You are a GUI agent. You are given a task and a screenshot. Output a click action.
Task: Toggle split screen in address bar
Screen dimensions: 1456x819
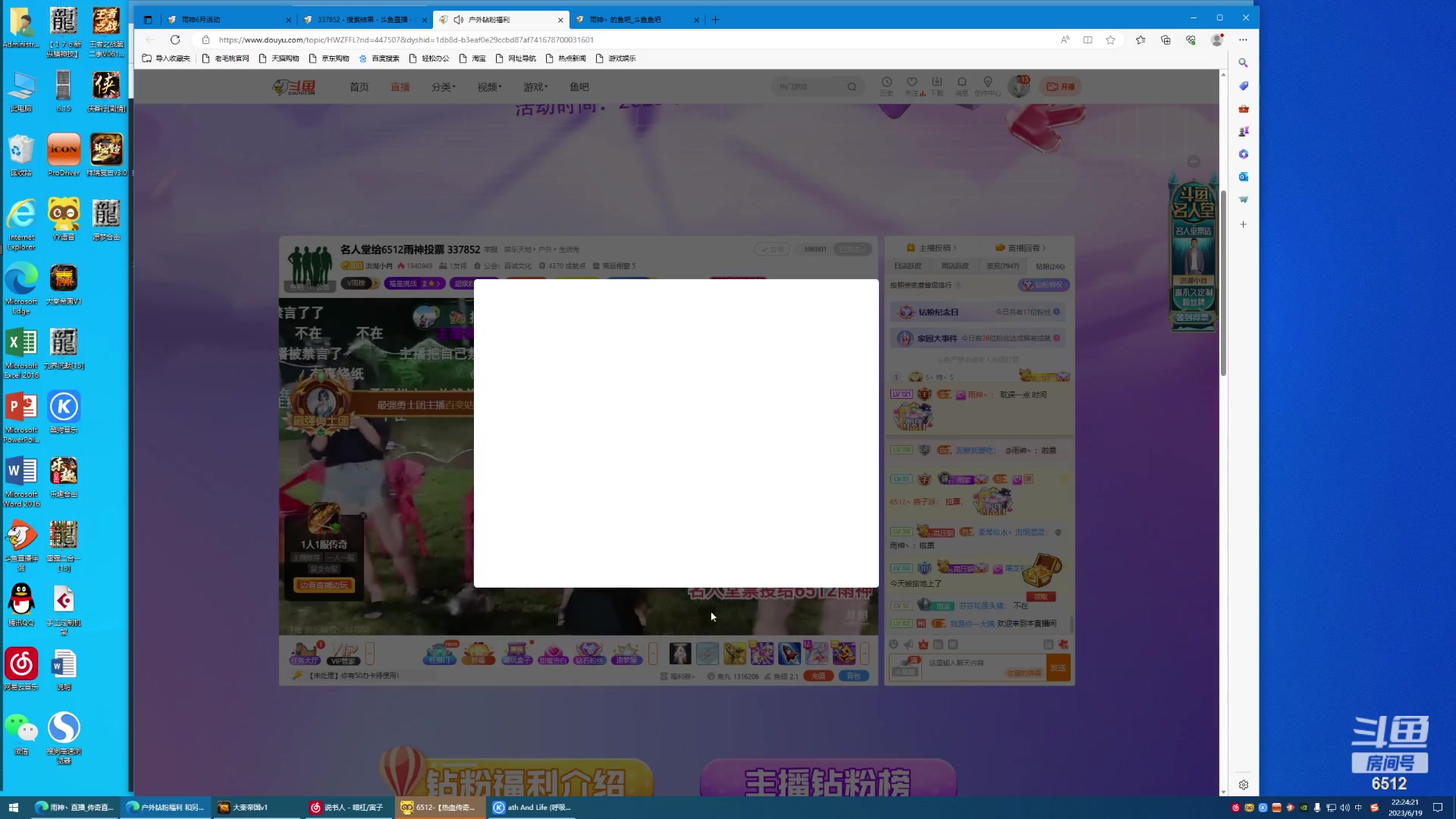click(1087, 40)
